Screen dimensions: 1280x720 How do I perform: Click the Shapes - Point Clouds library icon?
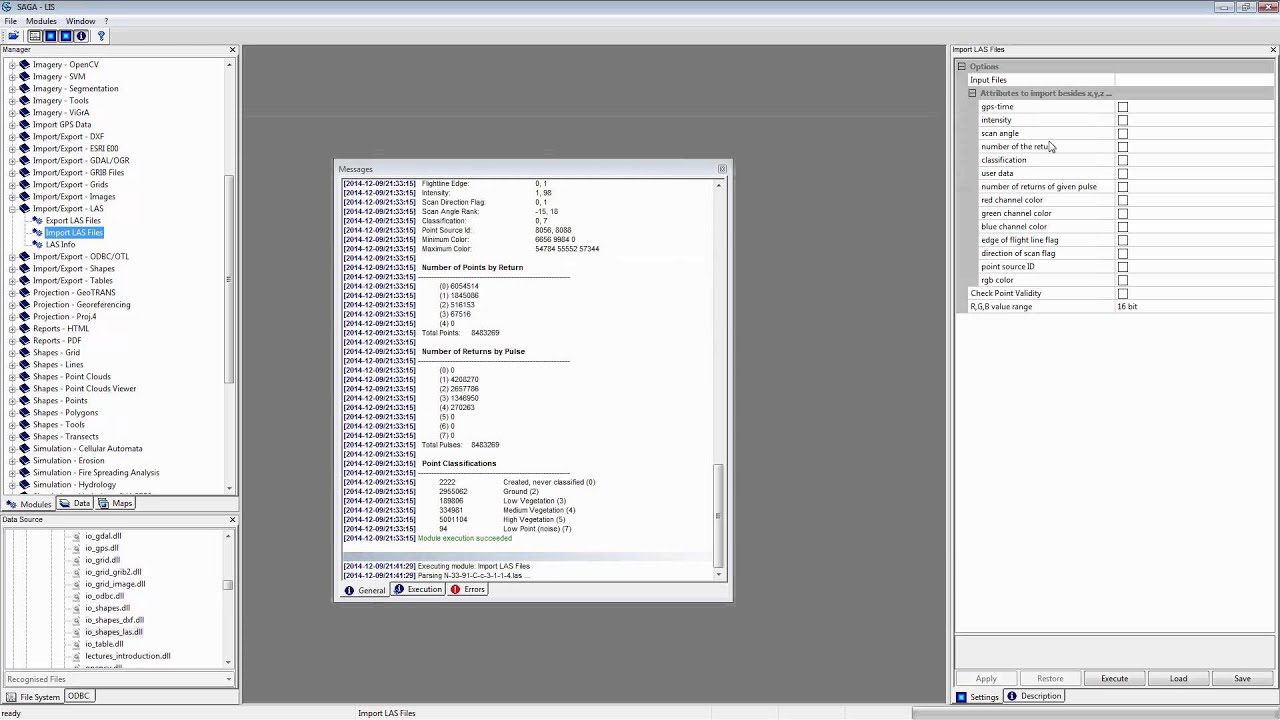pos(25,376)
